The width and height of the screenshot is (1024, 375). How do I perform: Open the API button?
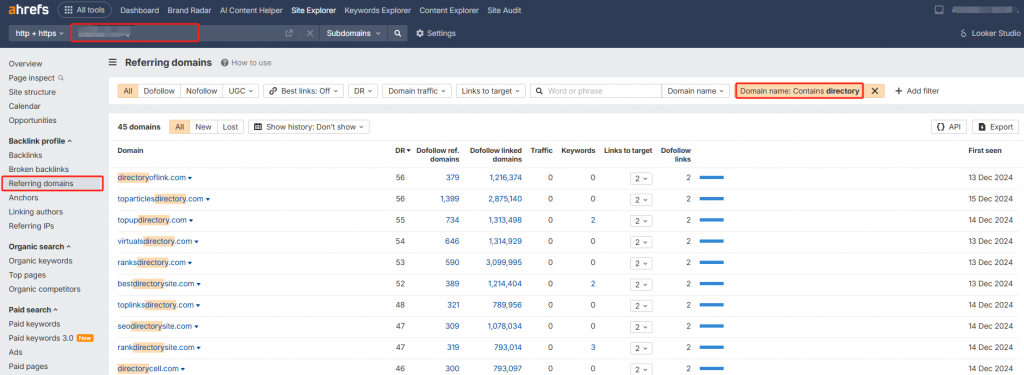(948, 127)
